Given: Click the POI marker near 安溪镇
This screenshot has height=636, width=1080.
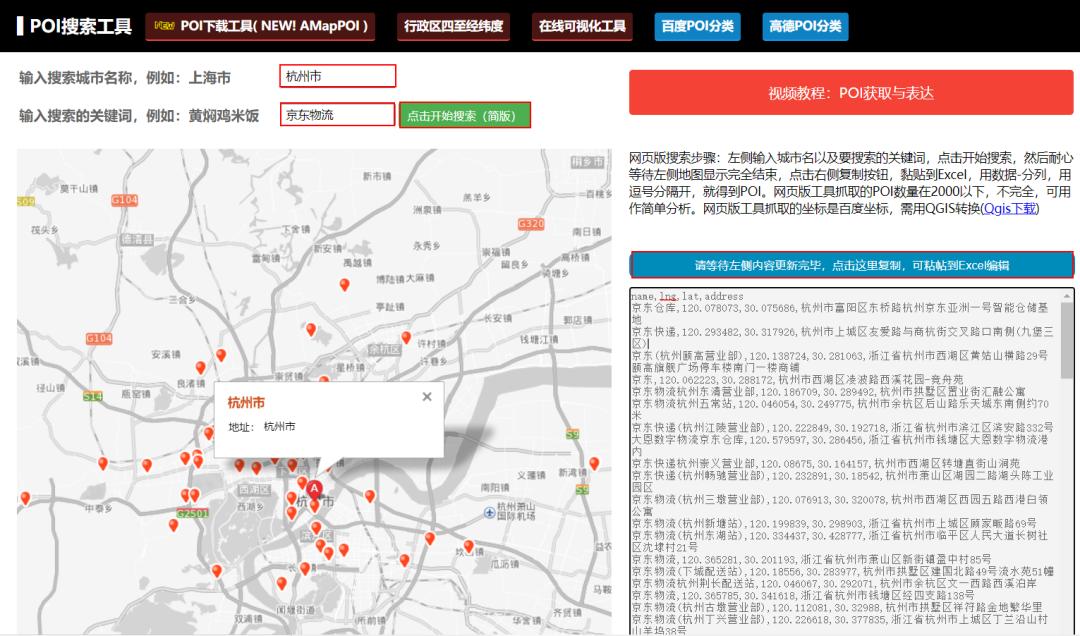Looking at the screenshot, I should point(221,357).
